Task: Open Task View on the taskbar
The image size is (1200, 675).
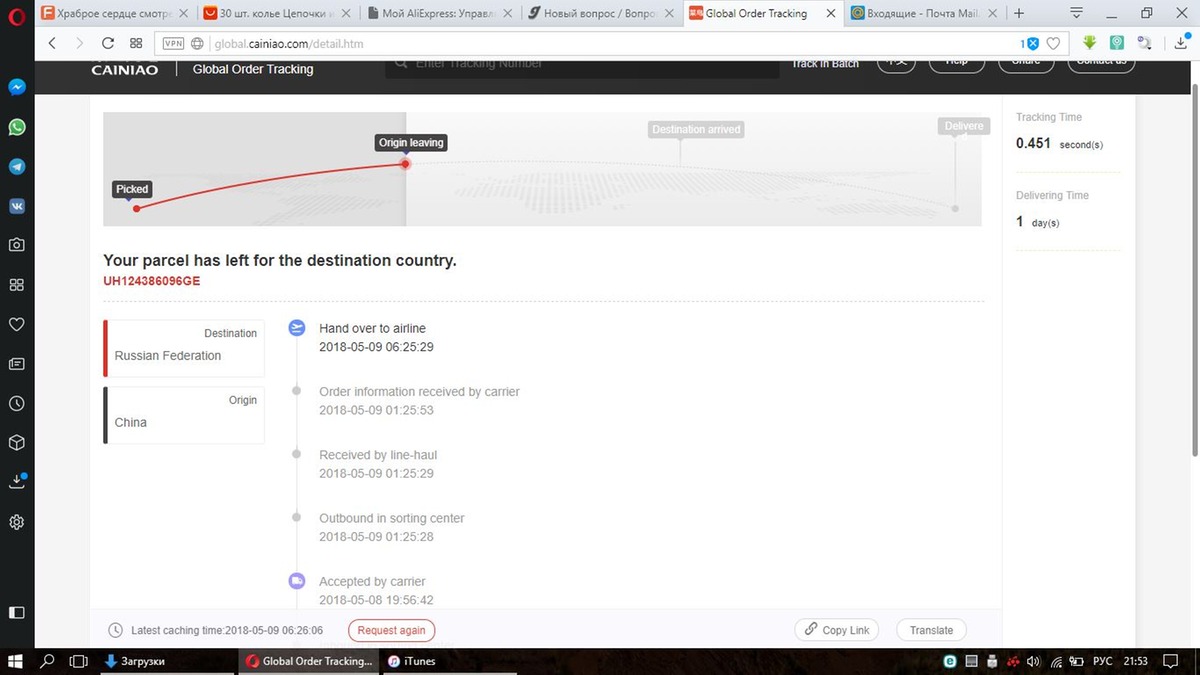Action: 78,661
